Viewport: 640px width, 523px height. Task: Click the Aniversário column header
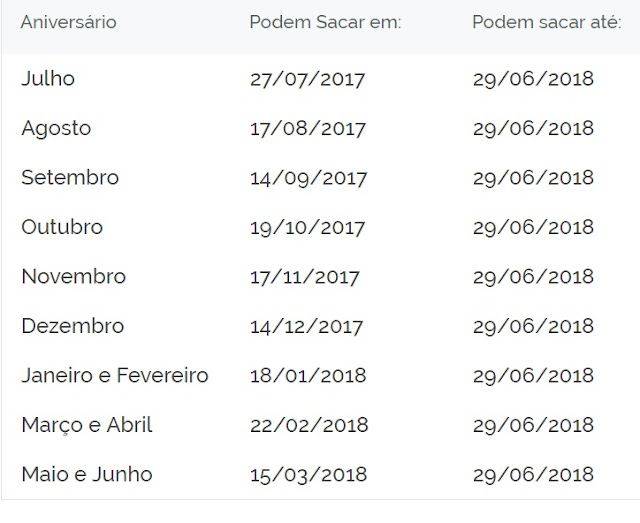pos(68,22)
